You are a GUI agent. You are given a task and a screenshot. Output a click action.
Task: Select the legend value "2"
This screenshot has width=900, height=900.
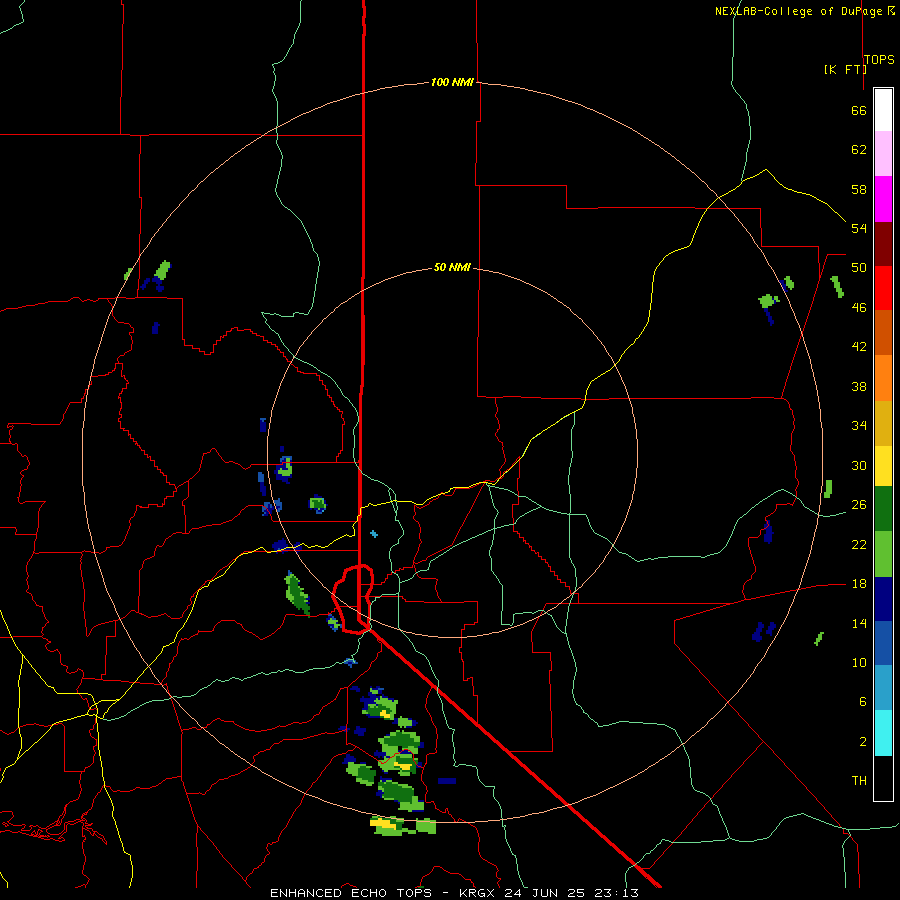coord(862,742)
